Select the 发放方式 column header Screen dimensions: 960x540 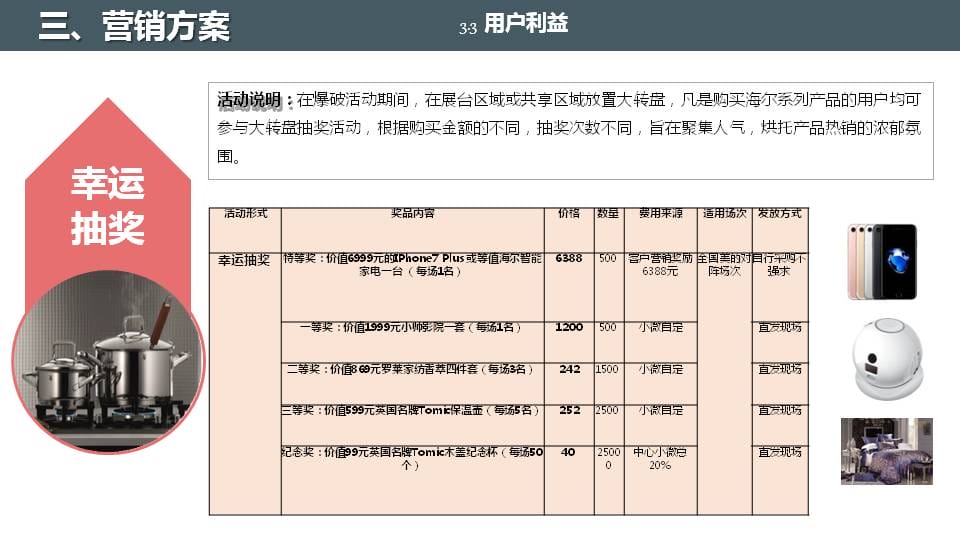click(779, 213)
